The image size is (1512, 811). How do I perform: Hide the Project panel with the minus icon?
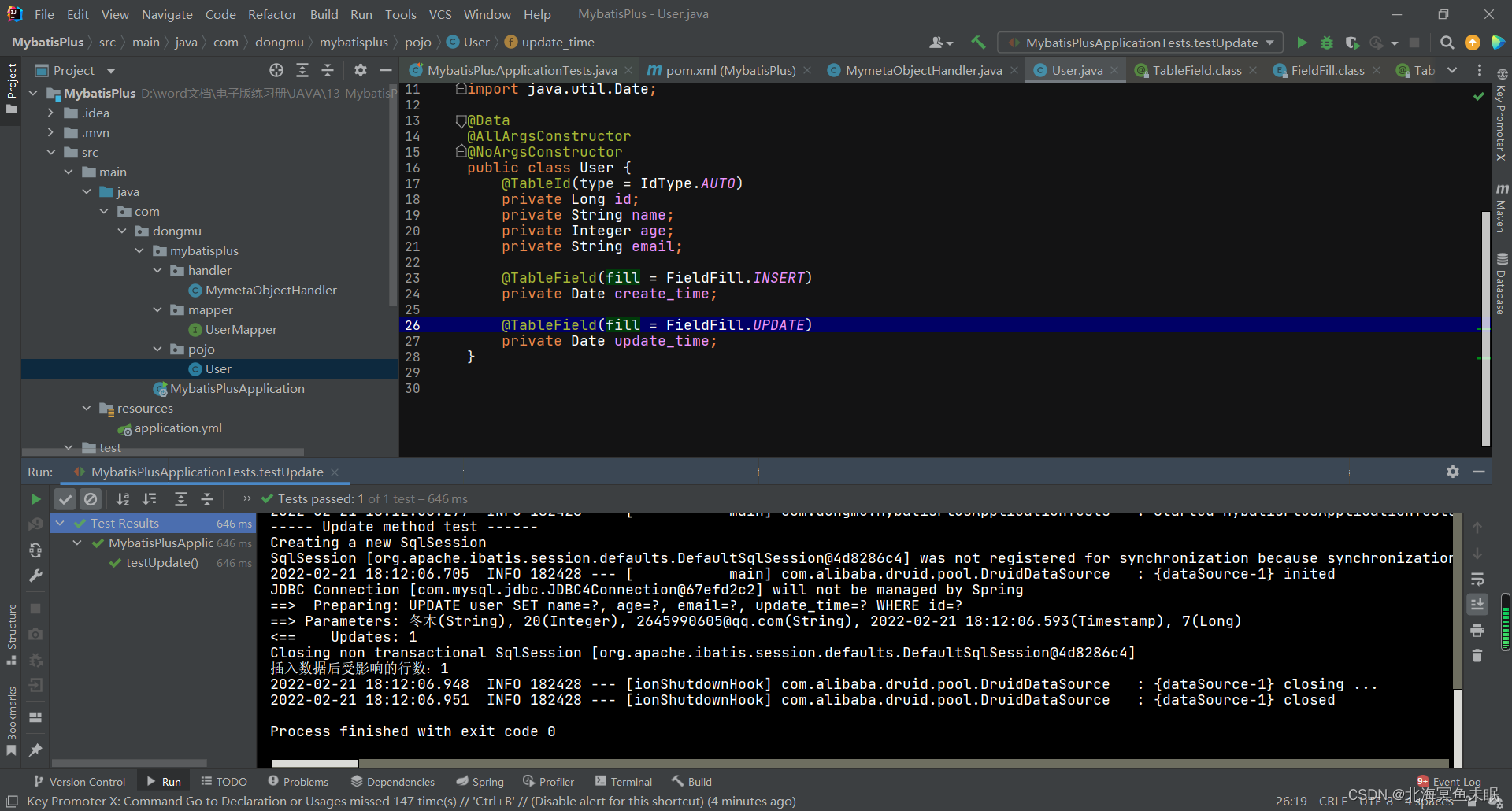(x=386, y=70)
